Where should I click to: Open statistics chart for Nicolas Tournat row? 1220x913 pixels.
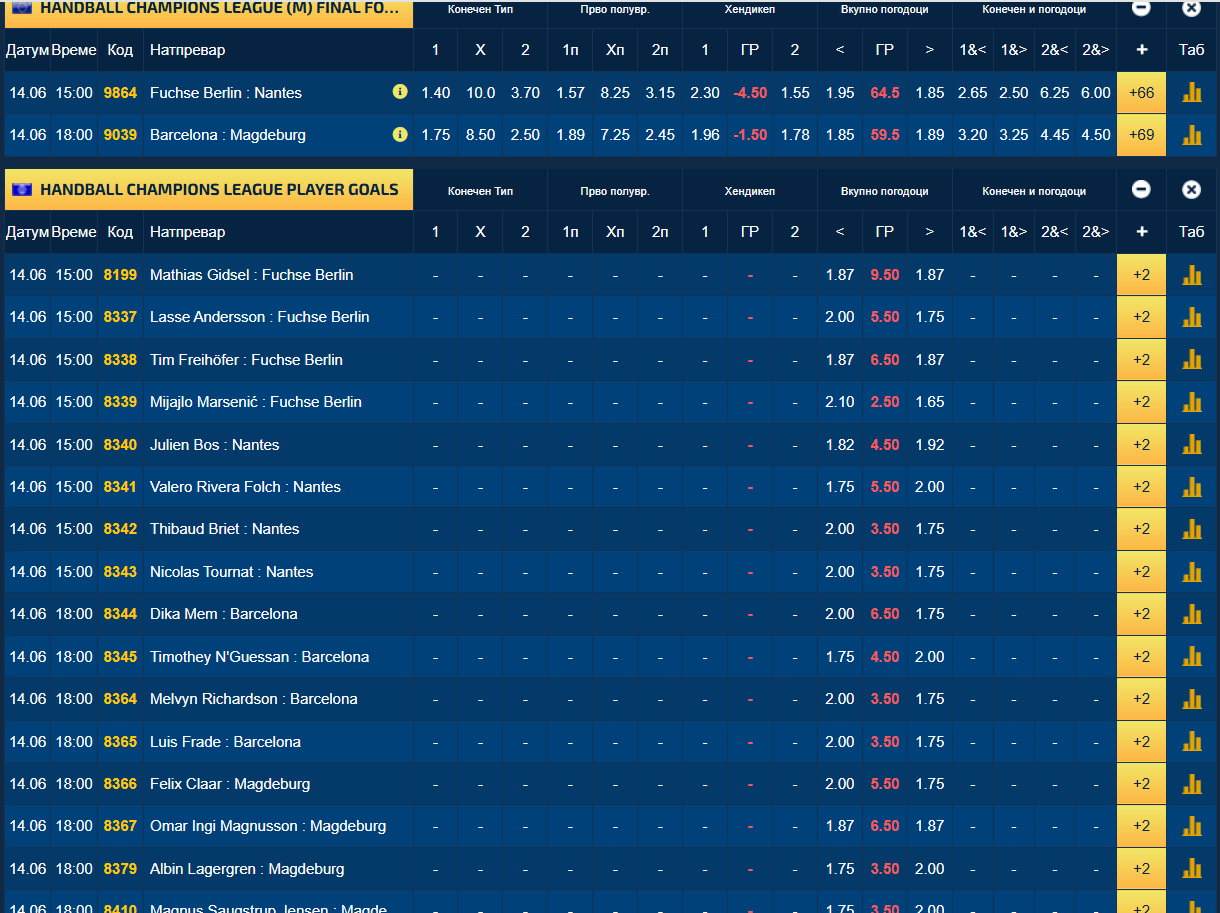(1192, 571)
